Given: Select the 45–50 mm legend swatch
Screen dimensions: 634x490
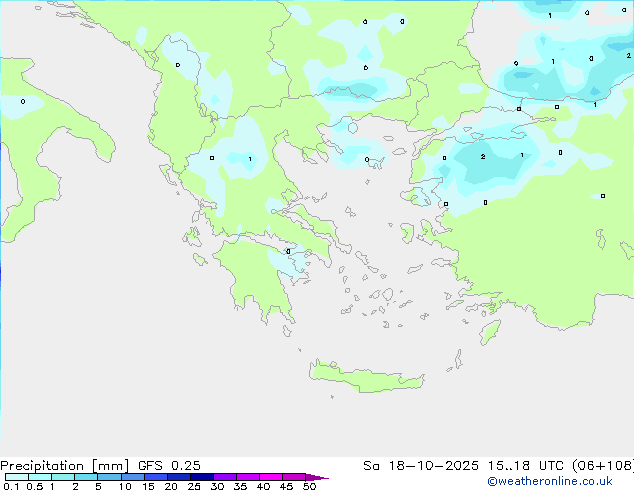Looking at the screenshot, I should pos(294,477).
